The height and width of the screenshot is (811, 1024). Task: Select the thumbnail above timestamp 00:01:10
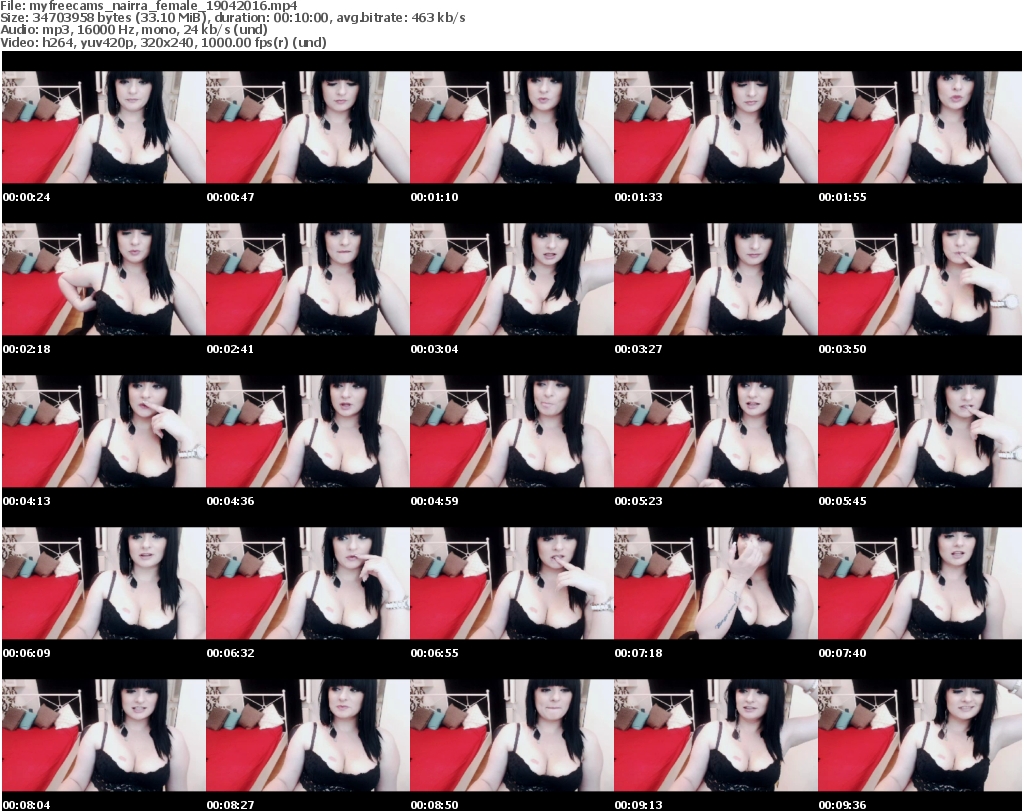tap(512, 127)
